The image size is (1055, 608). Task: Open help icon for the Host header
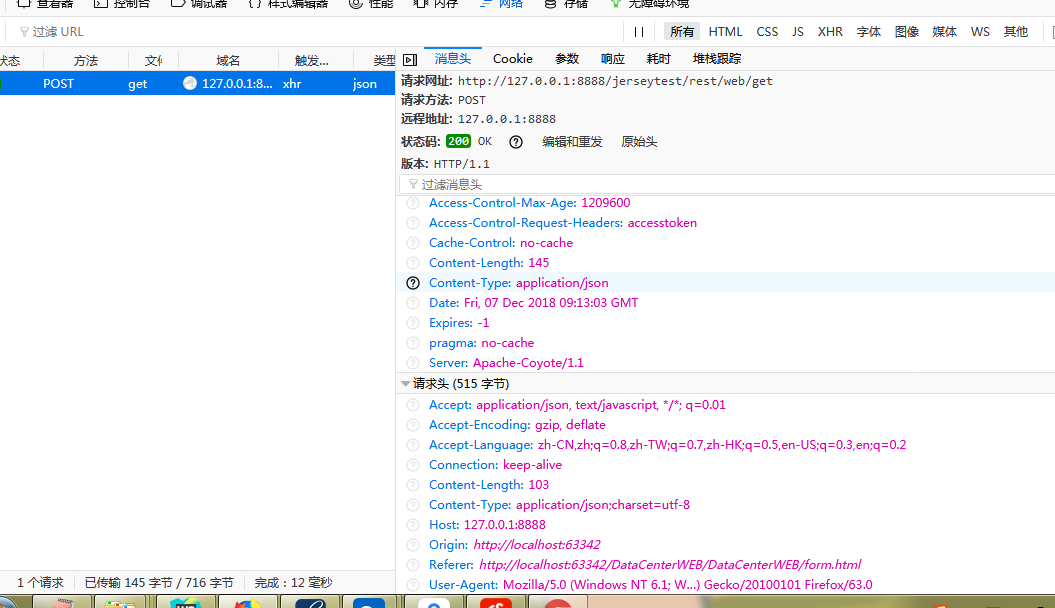point(413,525)
